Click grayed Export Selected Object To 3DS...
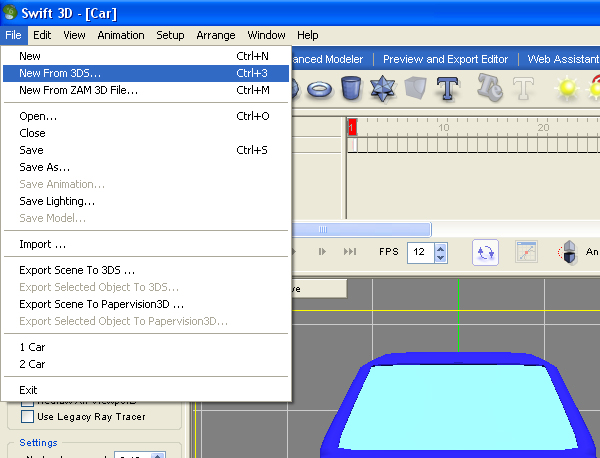Viewport: 600px width, 458px height. coord(146,287)
